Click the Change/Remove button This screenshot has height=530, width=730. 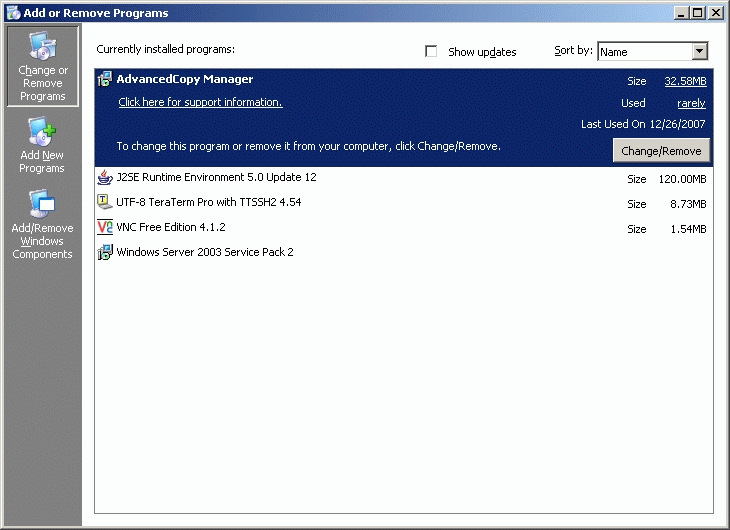coord(661,151)
